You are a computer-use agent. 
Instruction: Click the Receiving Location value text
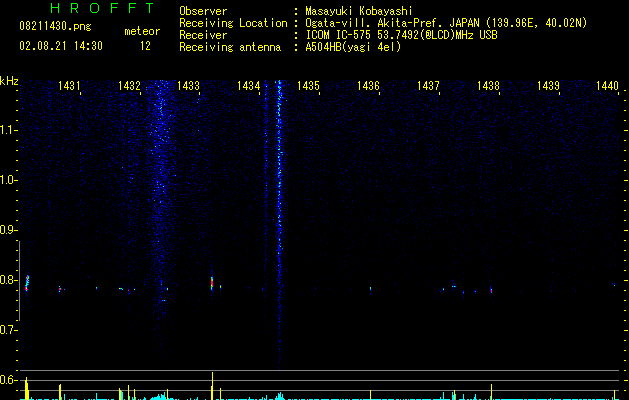pyautogui.click(x=446, y=23)
